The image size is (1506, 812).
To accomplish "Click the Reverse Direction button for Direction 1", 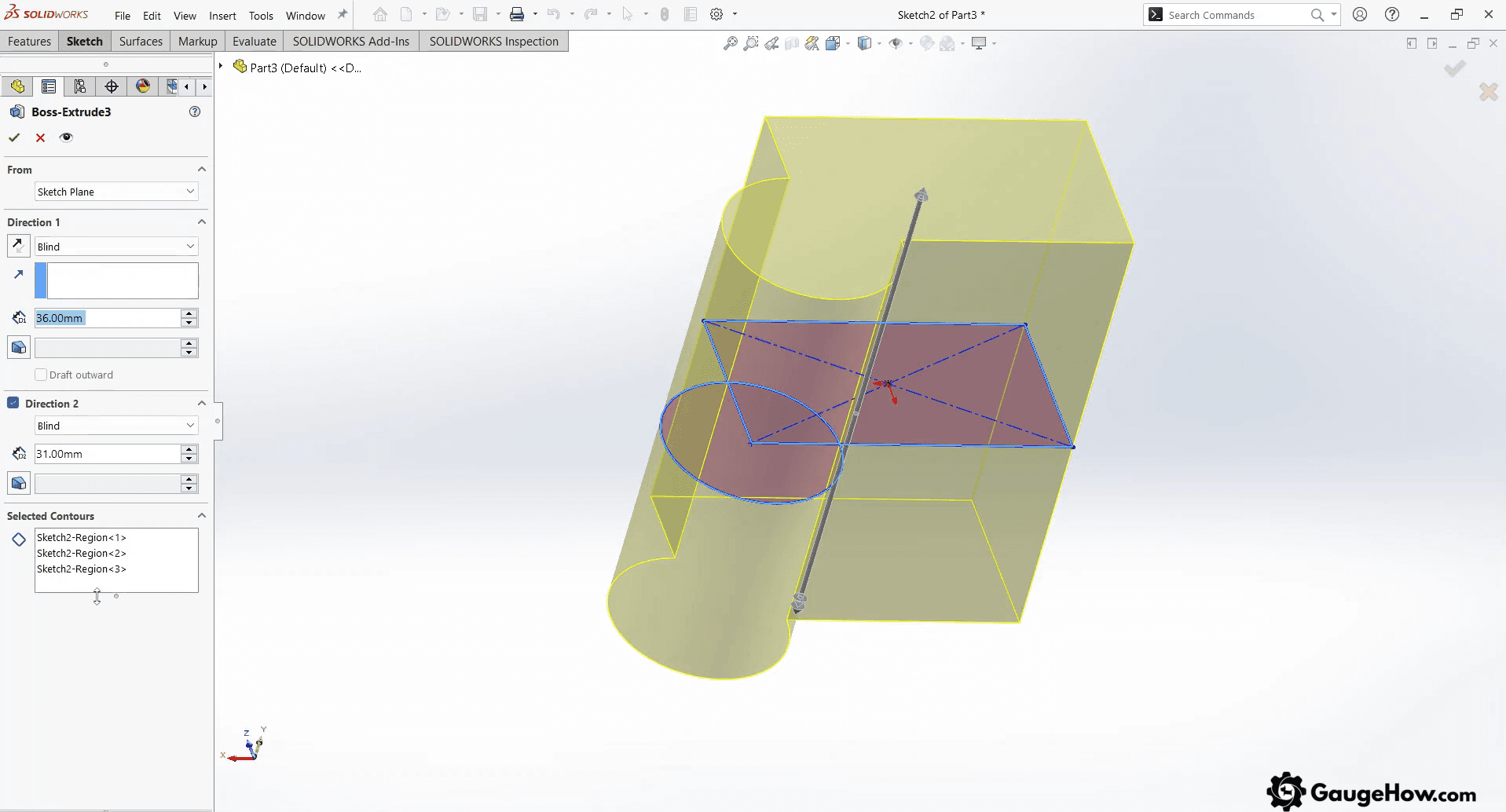I will [x=17, y=245].
